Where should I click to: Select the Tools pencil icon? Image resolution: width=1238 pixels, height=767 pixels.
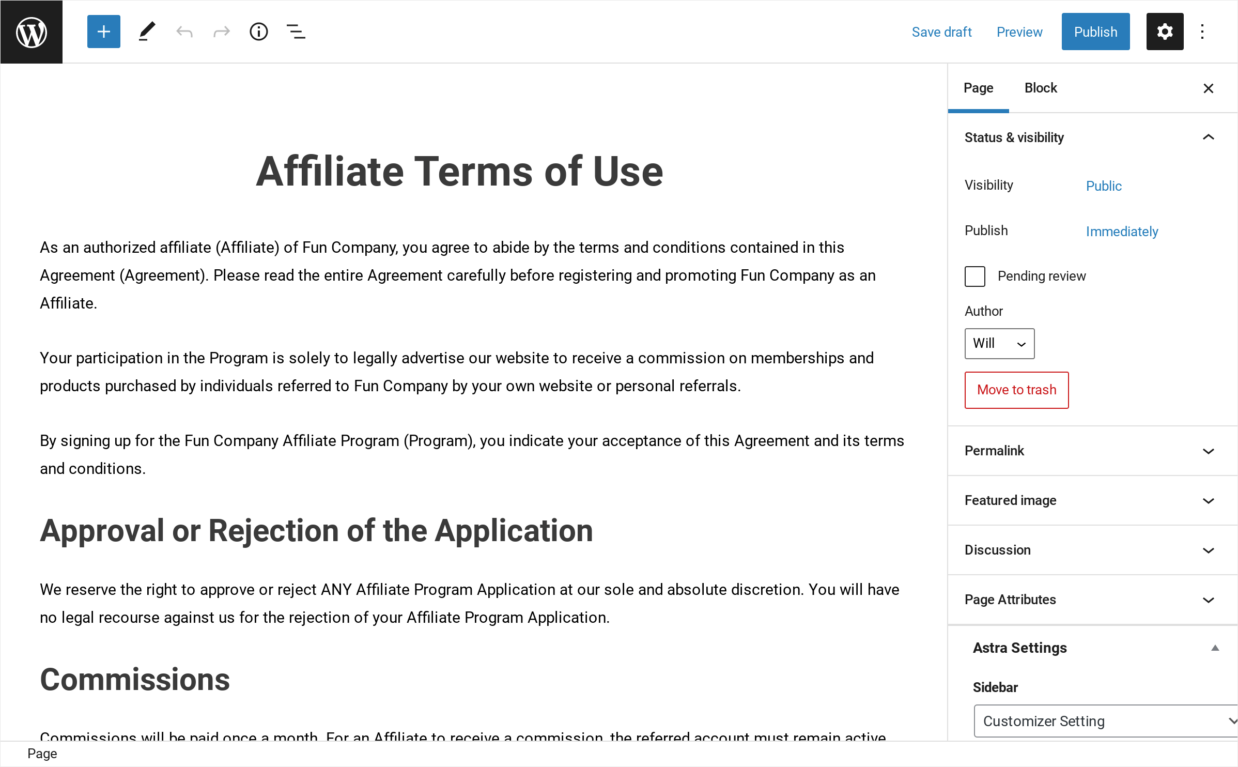click(146, 31)
